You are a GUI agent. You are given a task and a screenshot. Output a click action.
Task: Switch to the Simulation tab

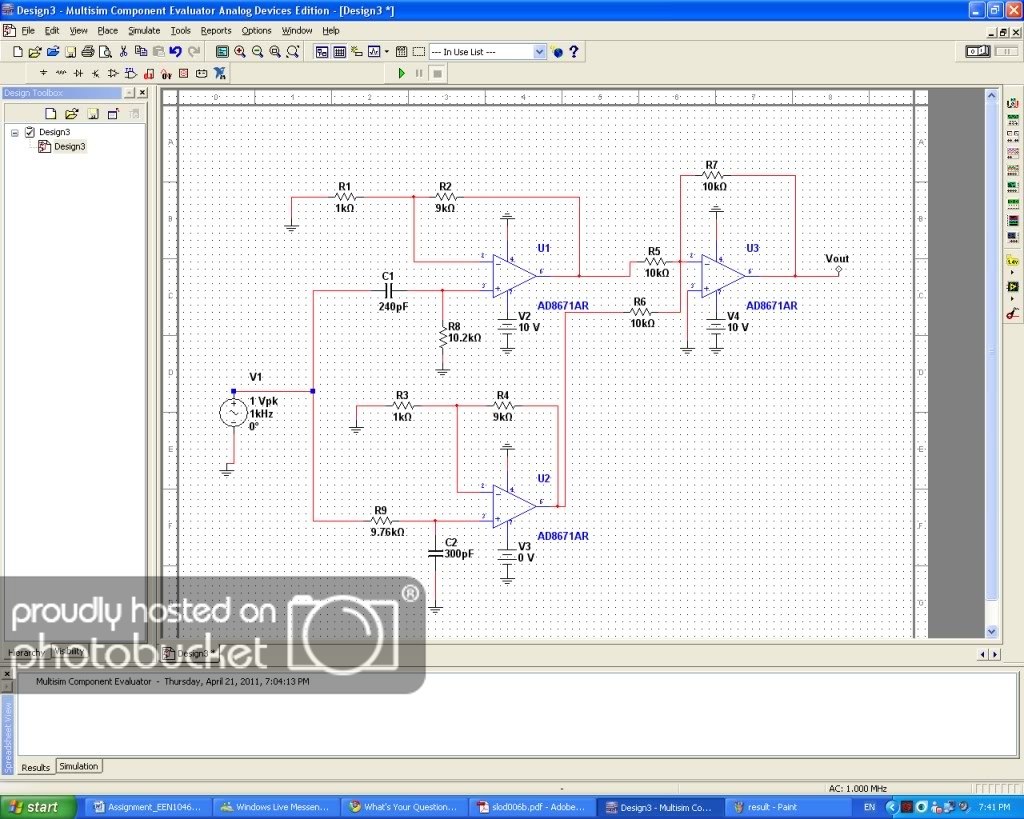pos(78,766)
